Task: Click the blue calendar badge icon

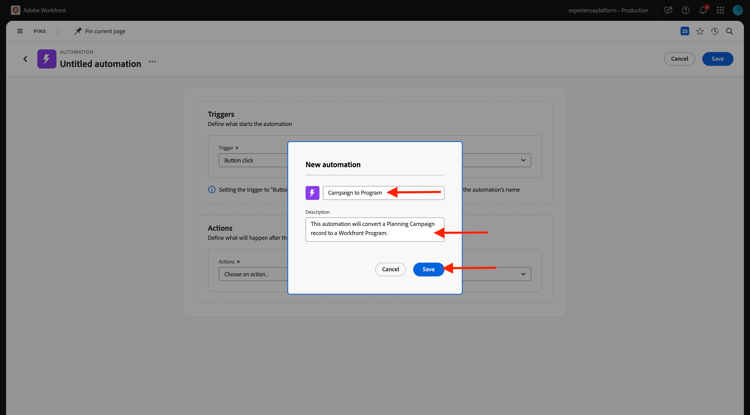Action: (684, 31)
